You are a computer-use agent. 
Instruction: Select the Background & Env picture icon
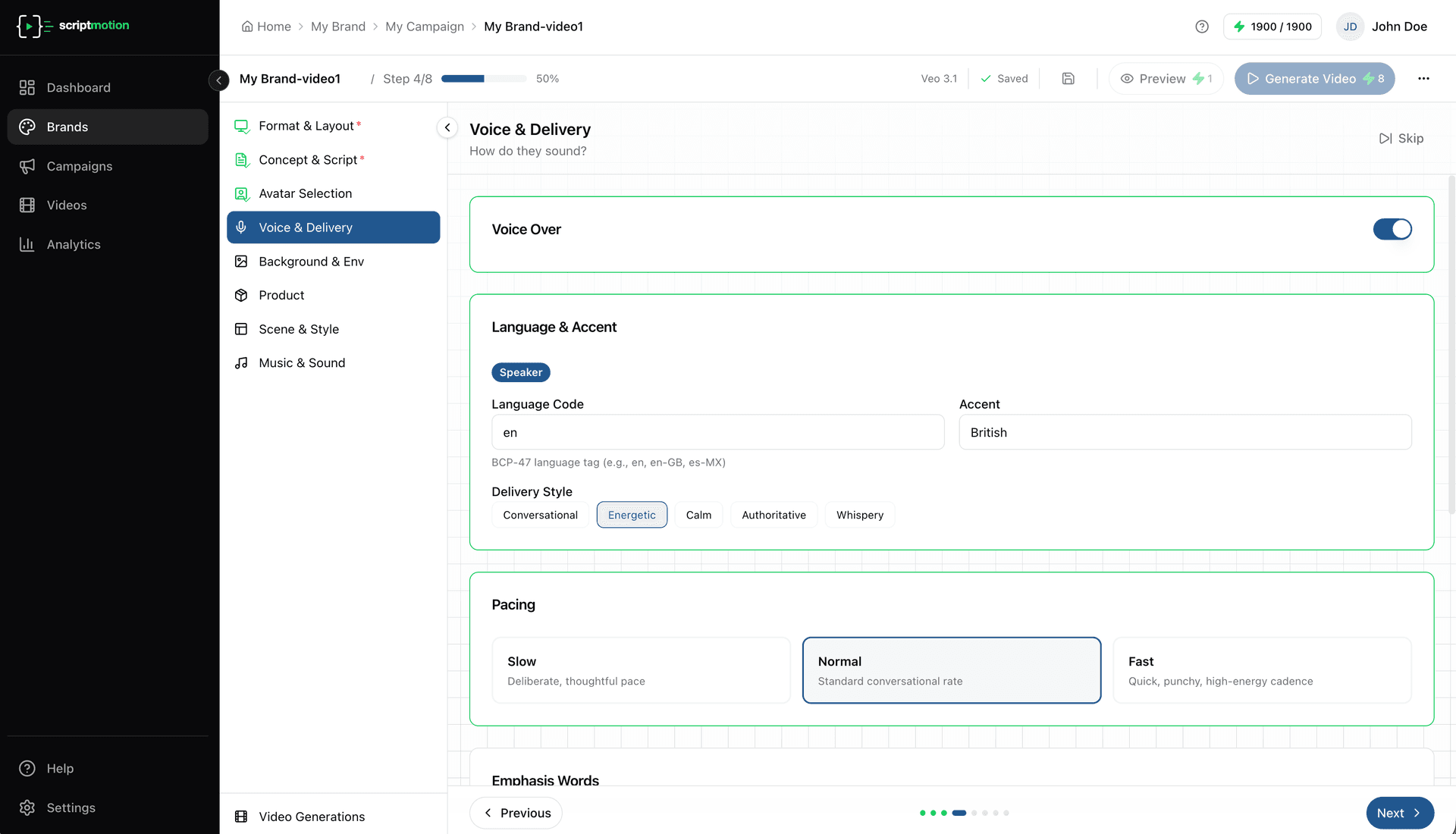tap(242, 261)
